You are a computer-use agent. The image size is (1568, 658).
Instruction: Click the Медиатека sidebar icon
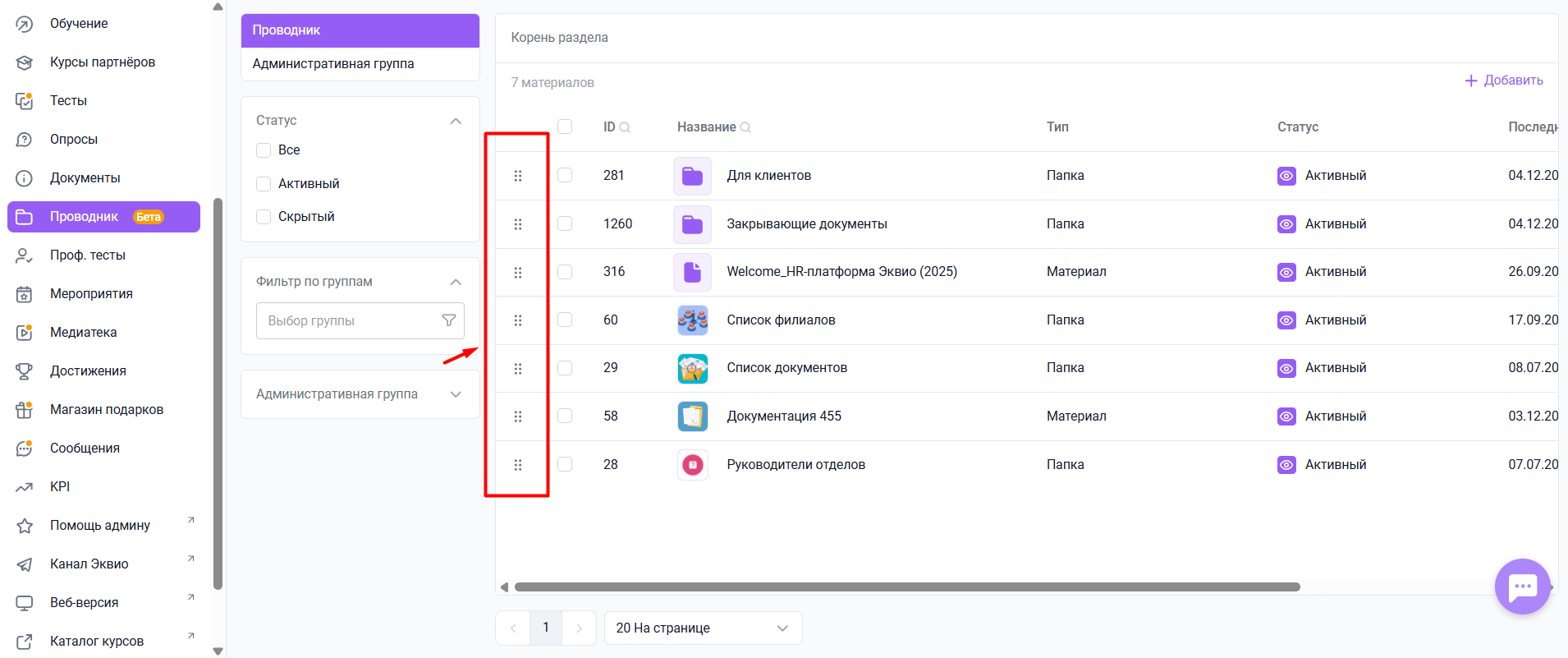[x=25, y=333]
